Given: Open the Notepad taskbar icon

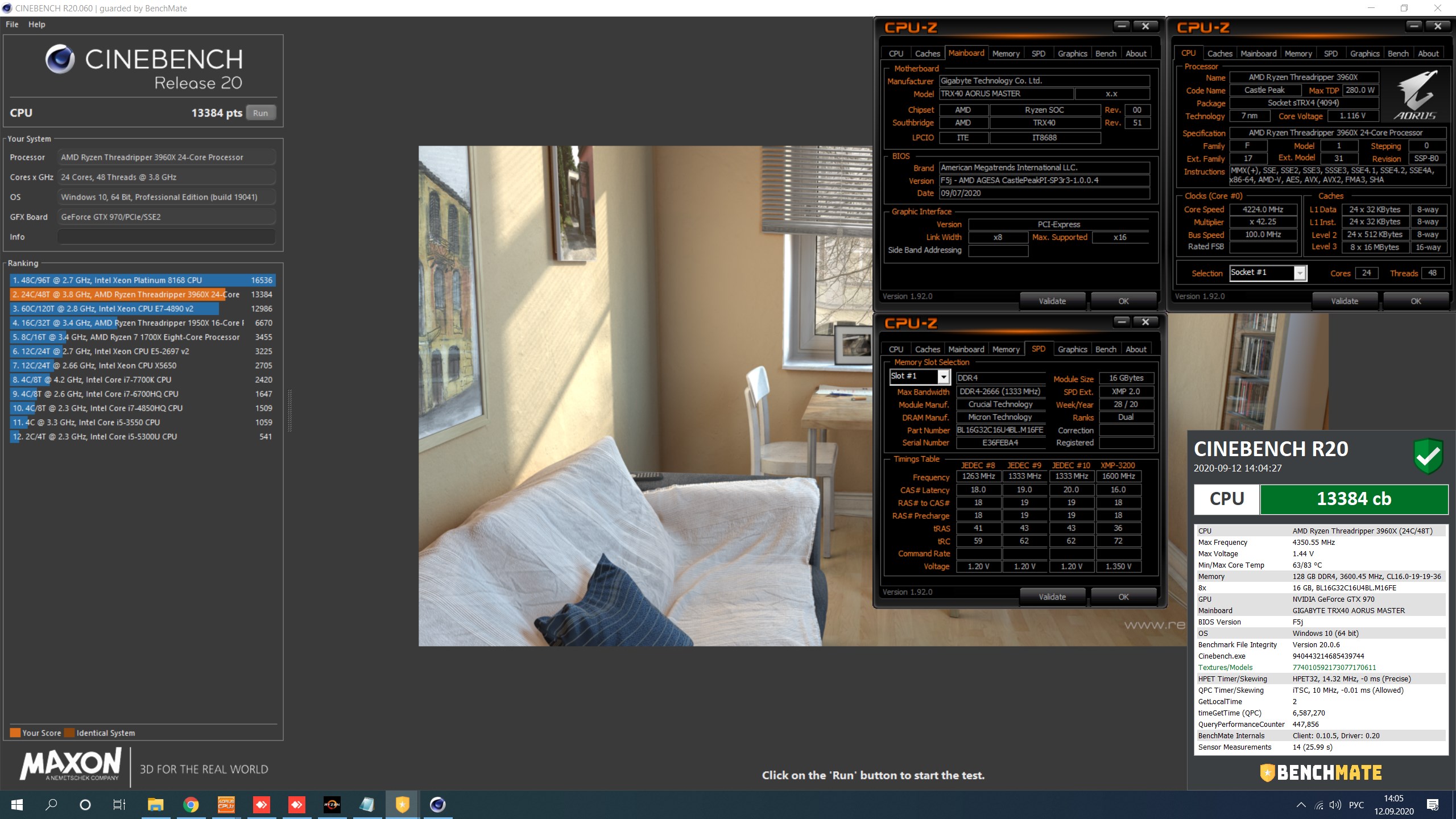Looking at the screenshot, I should point(367,804).
